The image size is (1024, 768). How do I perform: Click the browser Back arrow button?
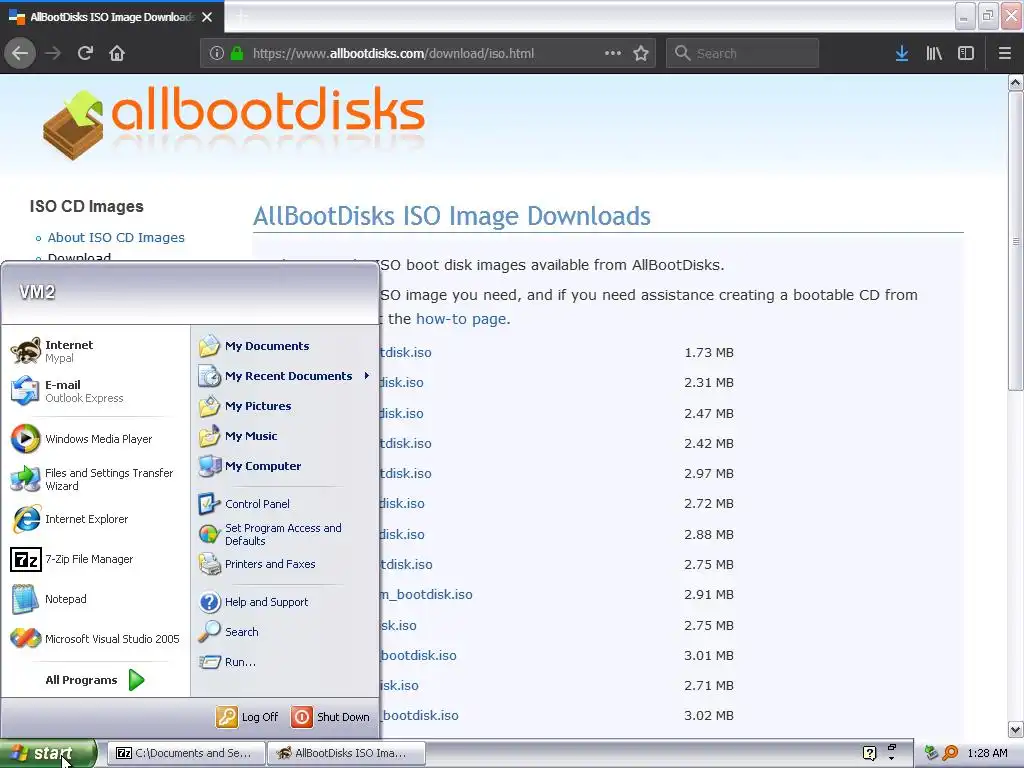[x=20, y=53]
